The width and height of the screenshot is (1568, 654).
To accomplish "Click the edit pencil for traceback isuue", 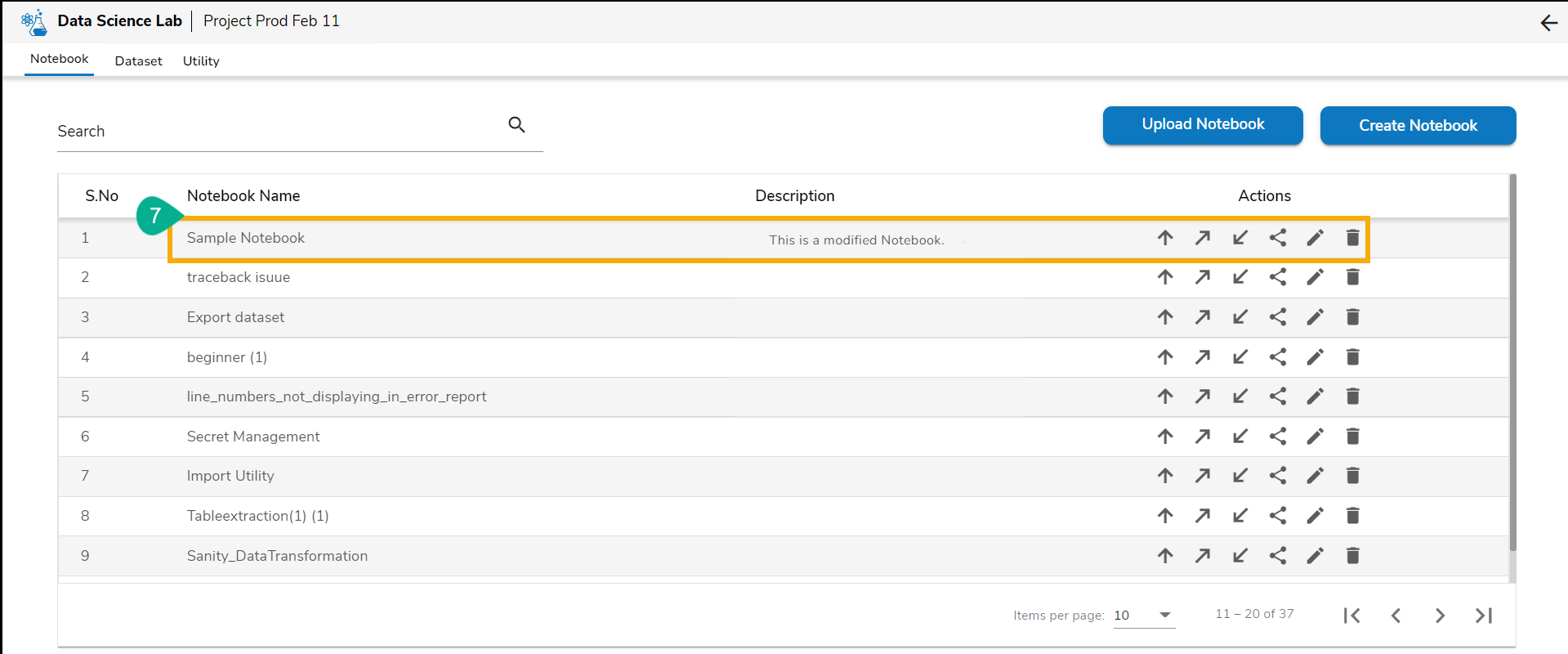I will [x=1315, y=277].
